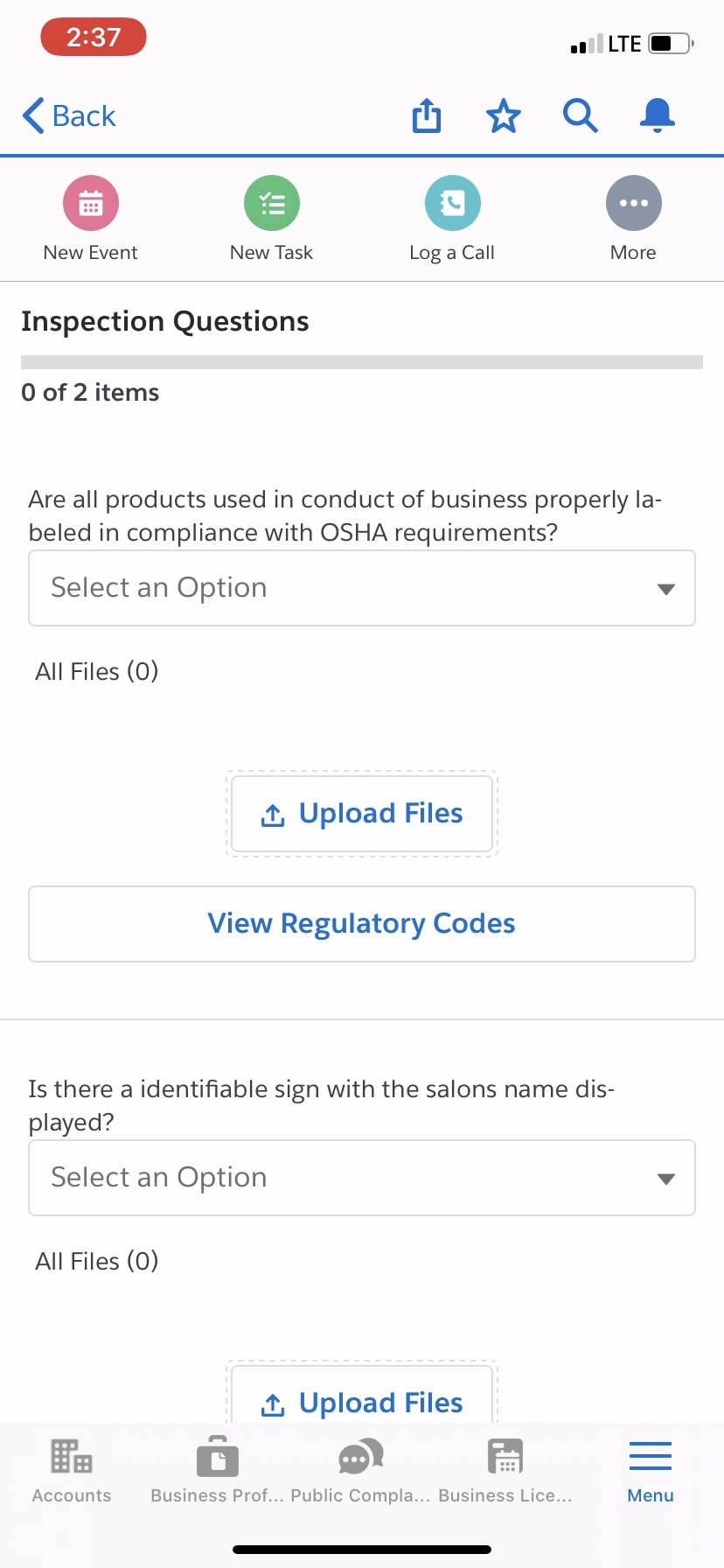Viewport: 724px width, 1568px height.
Task: Tap the share icon in header
Action: point(427,115)
